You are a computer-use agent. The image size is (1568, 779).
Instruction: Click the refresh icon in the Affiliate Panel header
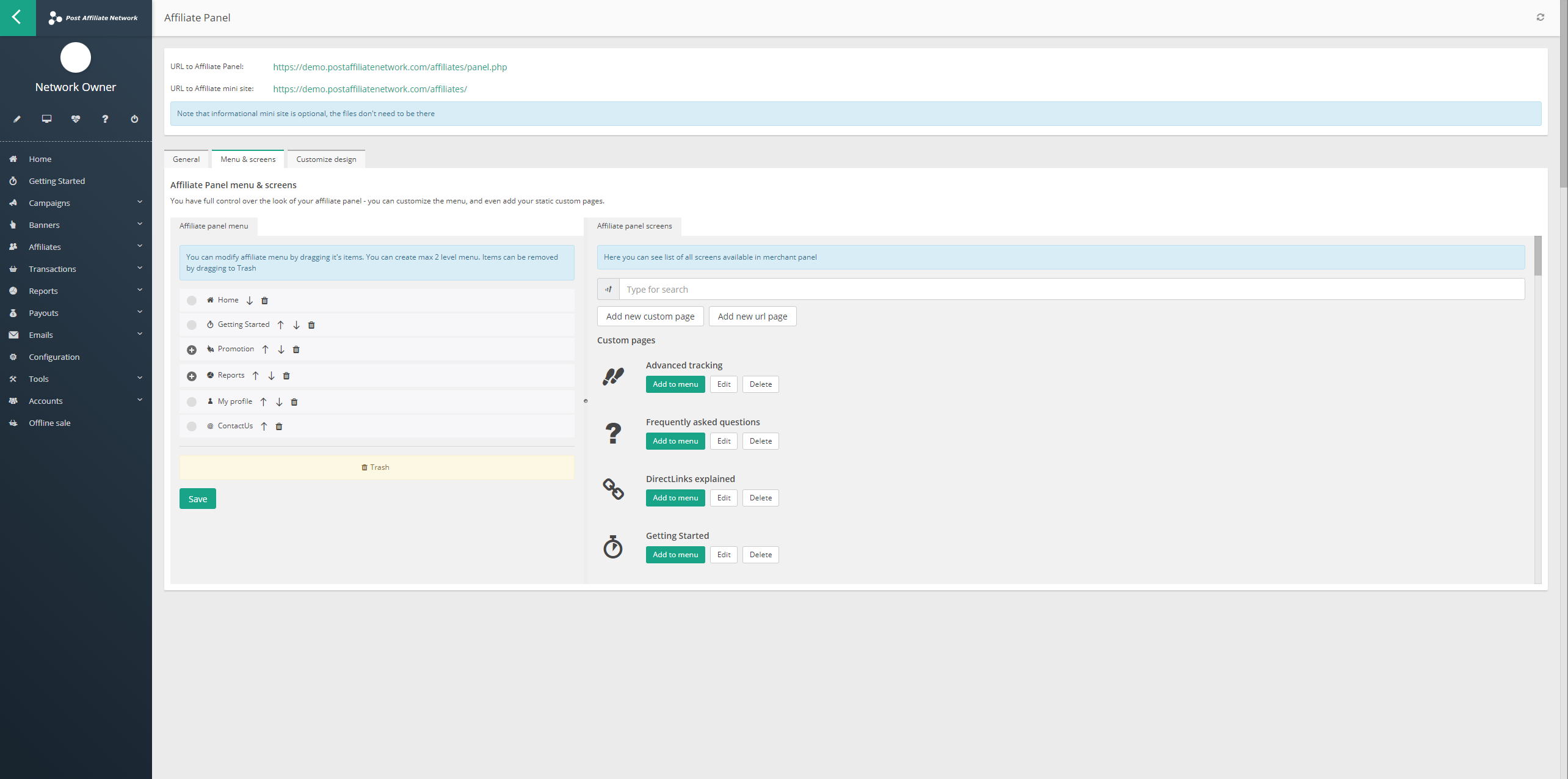(1540, 17)
